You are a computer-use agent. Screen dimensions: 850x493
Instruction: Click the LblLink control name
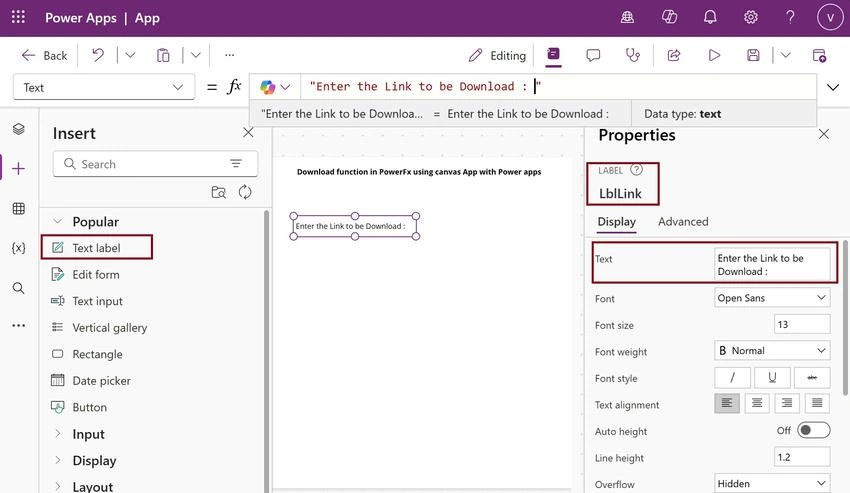[620, 194]
